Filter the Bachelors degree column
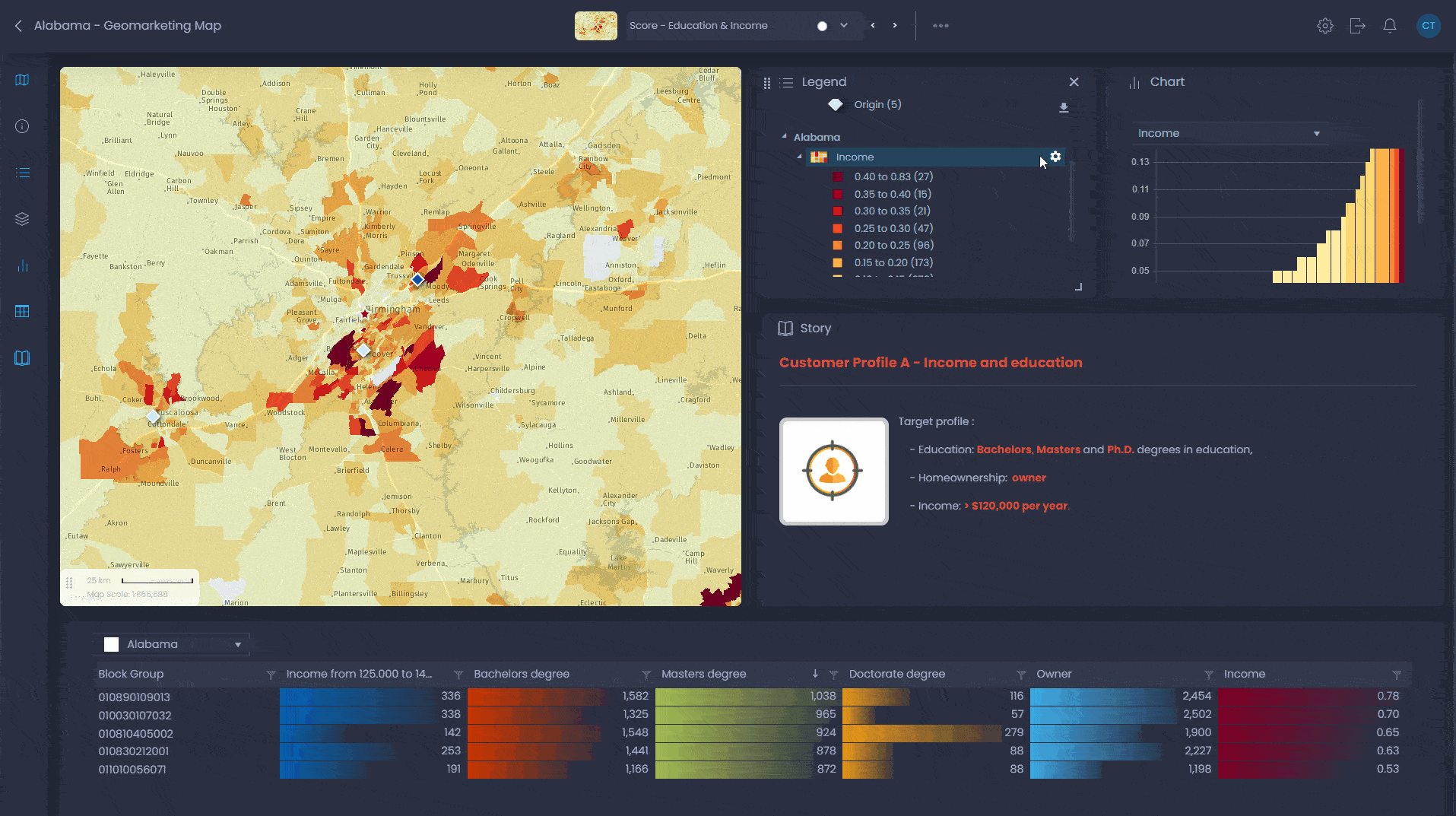 [x=646, y=675]
